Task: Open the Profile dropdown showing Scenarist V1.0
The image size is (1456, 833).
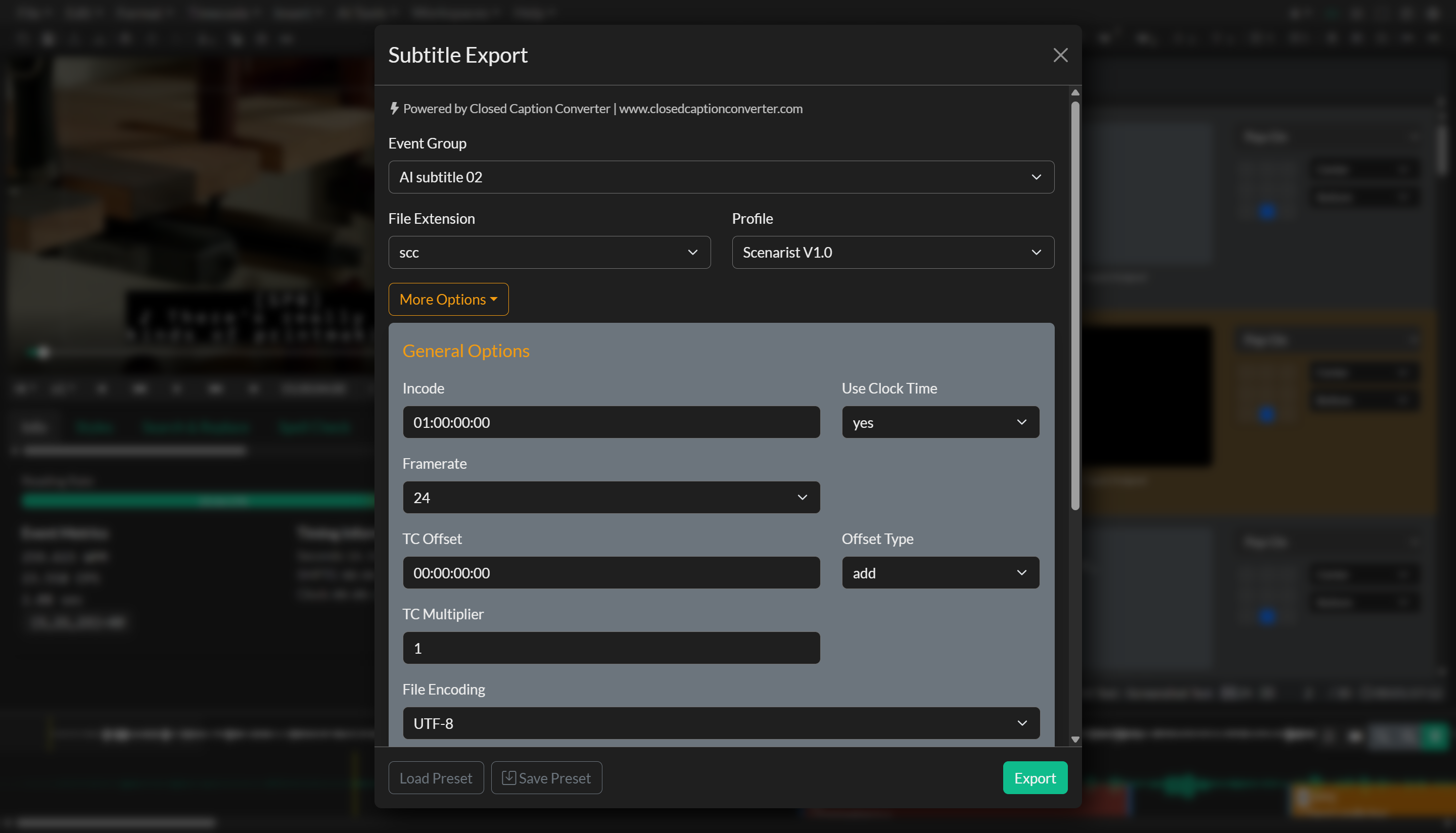Action: pyautogui.click(x=893, y=252)
